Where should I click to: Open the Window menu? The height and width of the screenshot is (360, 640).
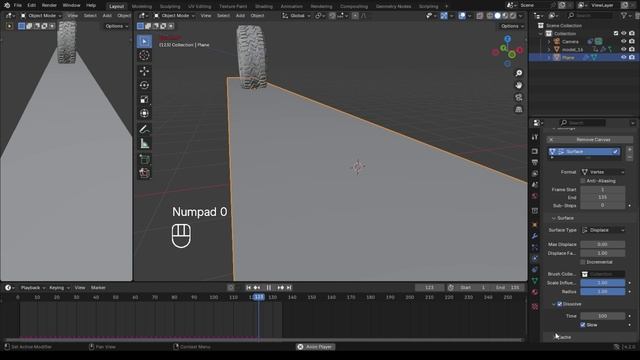click(x=71, y=5)
